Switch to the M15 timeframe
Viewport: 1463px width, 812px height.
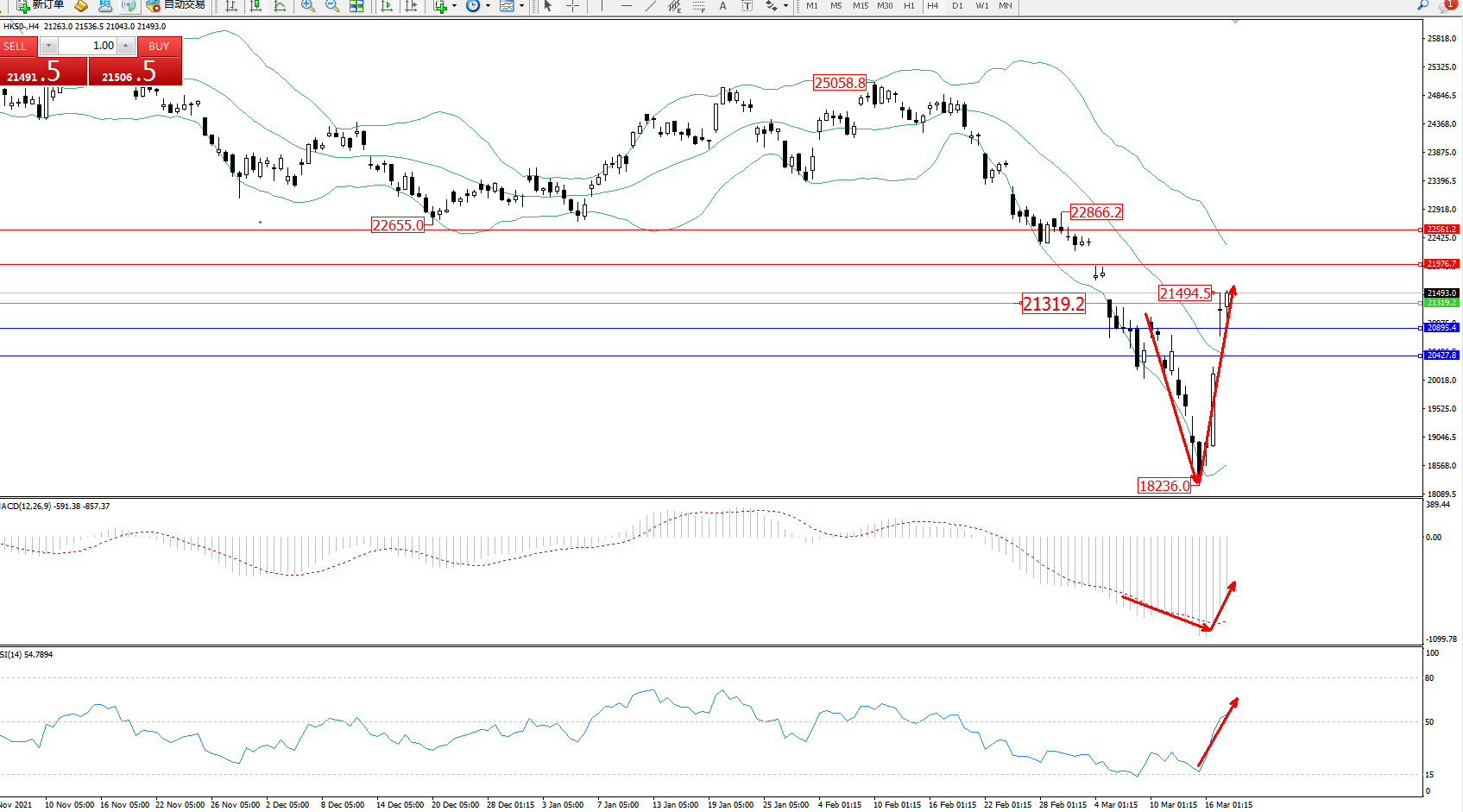pos(861,6)
